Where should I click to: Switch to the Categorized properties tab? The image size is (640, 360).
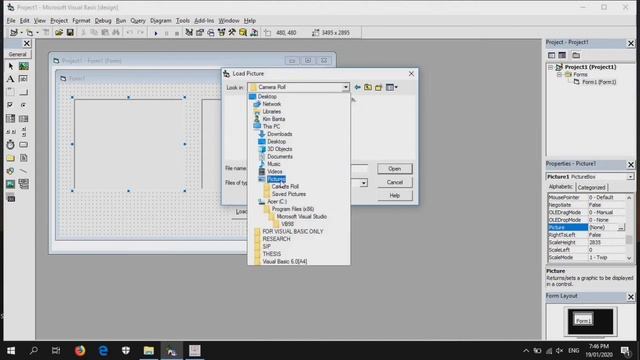pos(591,187)
